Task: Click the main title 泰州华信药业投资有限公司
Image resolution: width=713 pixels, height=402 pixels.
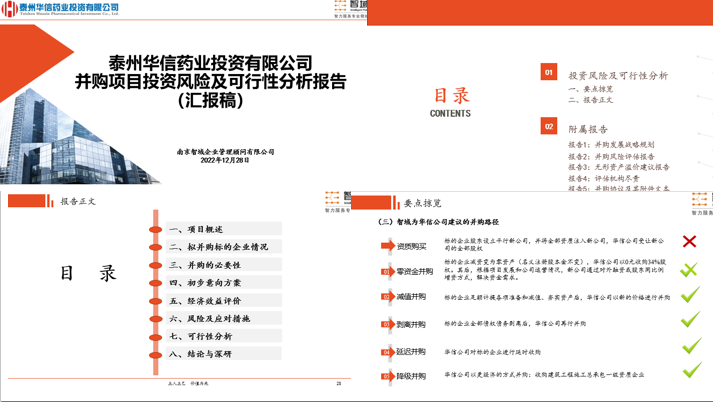Action: pos(211,63)
